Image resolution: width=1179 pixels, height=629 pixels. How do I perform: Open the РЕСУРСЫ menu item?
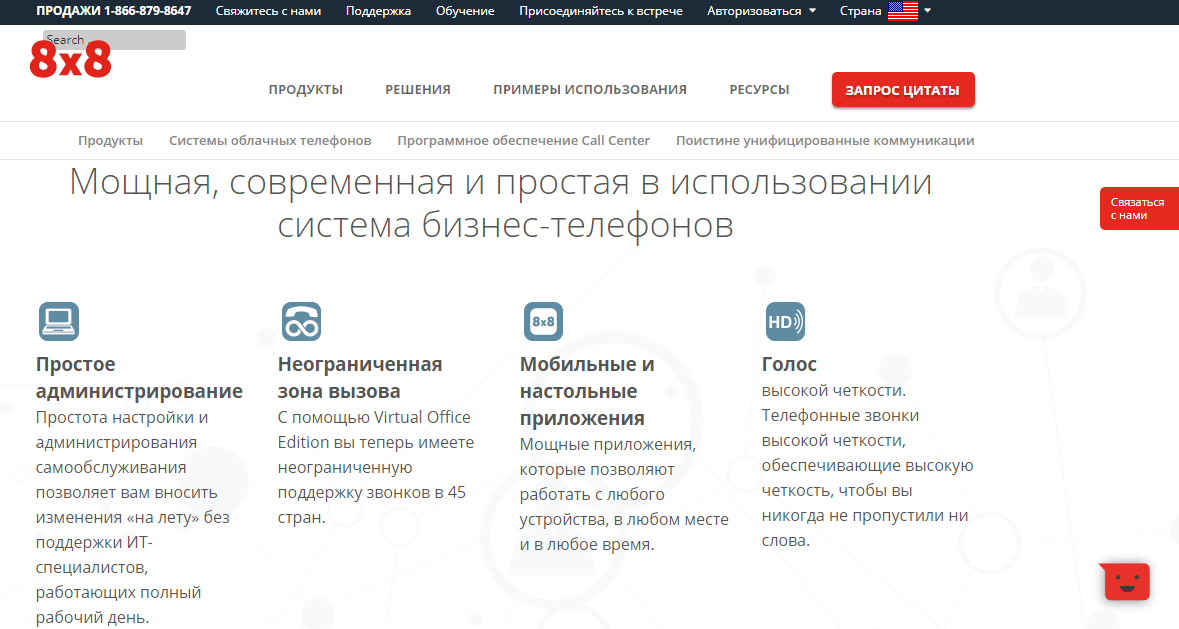pyautogui.click(x=759, y=89)
